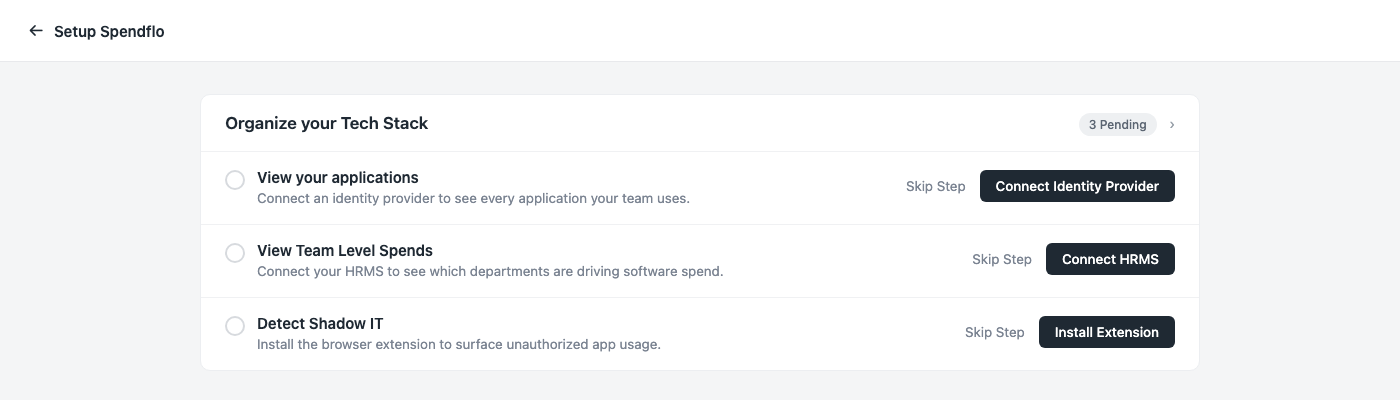Image resolution: width=1400 pixels, height=400 pixels.
Task: Click description 'Connect an identity provider to see…'
Action: coord(474,199)
